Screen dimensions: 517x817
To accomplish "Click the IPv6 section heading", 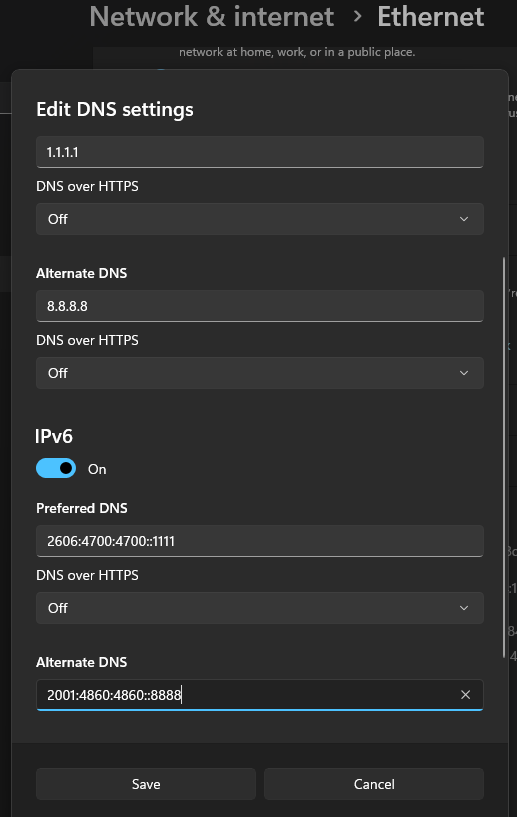I will tap(54, 436).
